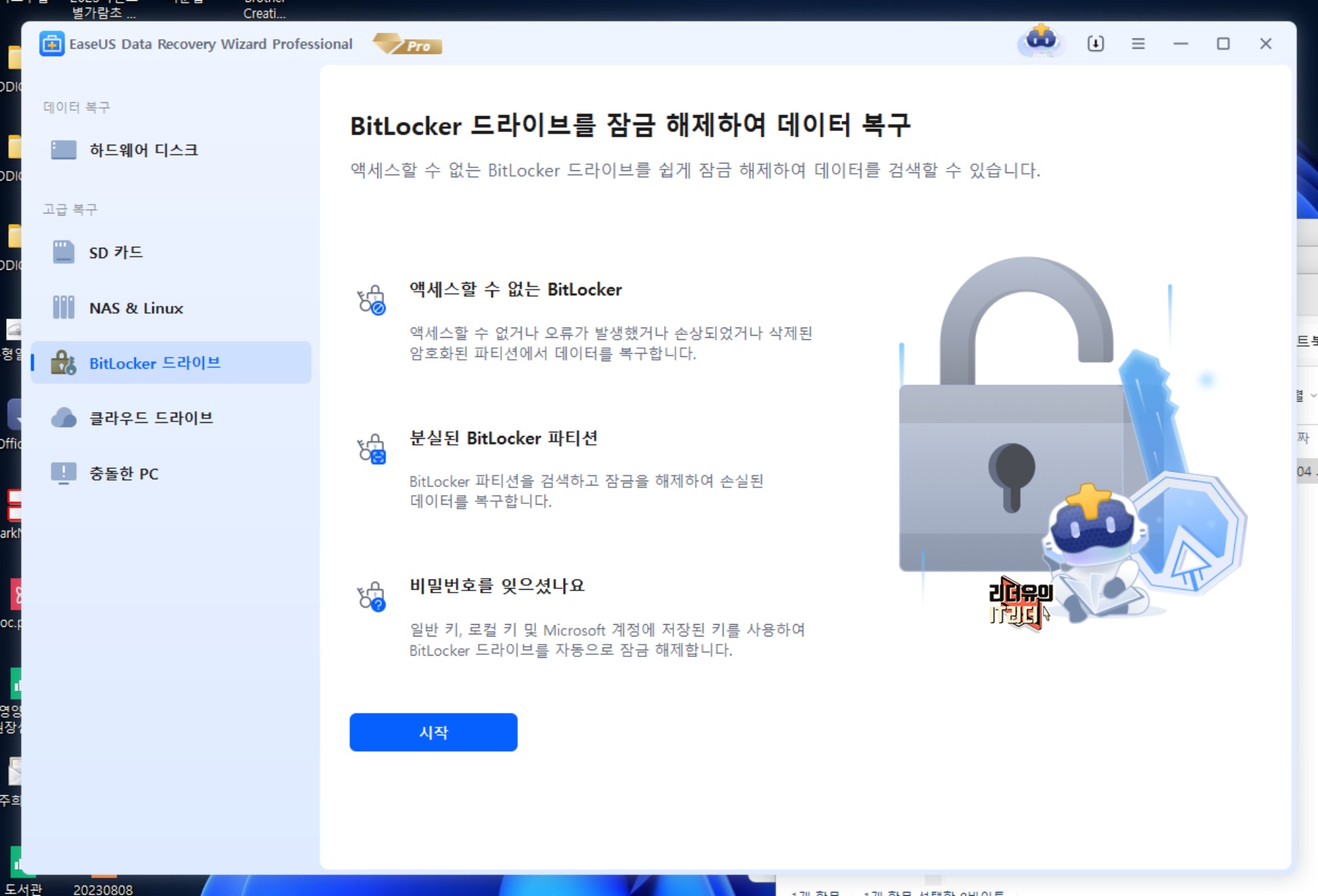Click the inaccessible BitLocker feature icon
The height and width of the screenshot is (896, 1318).
[x=371, y=300]
